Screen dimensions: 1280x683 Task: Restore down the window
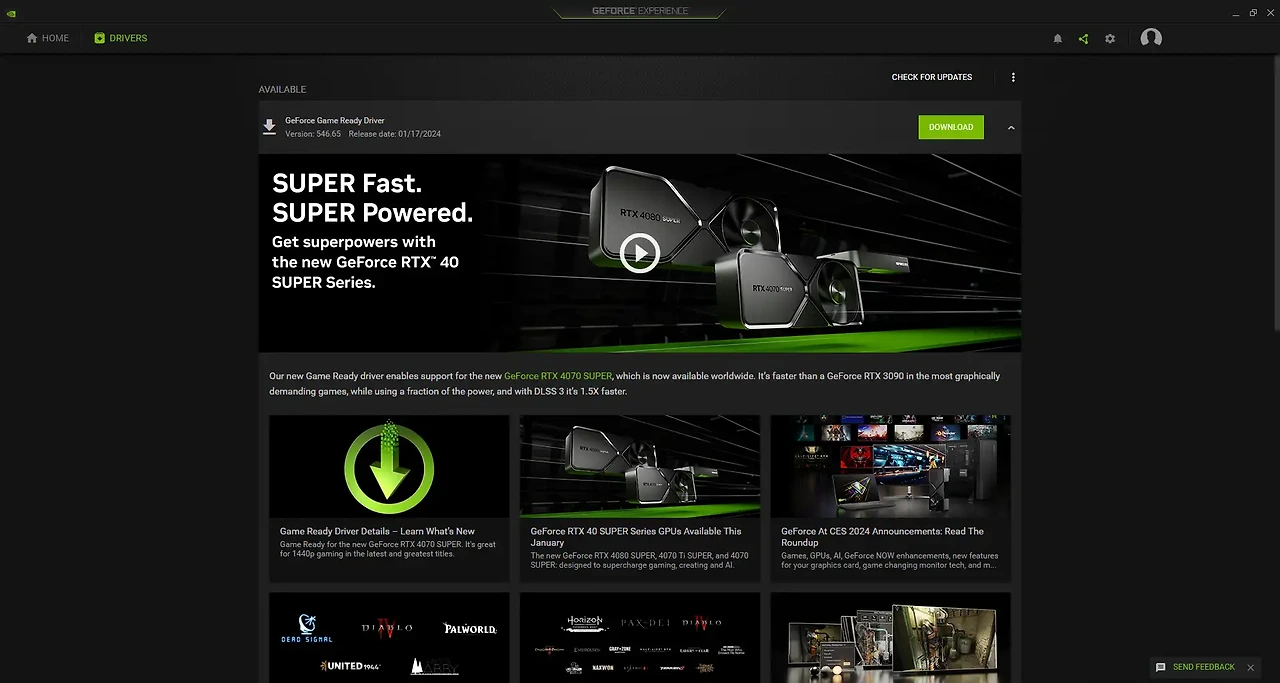click(x=1253, y=12)
